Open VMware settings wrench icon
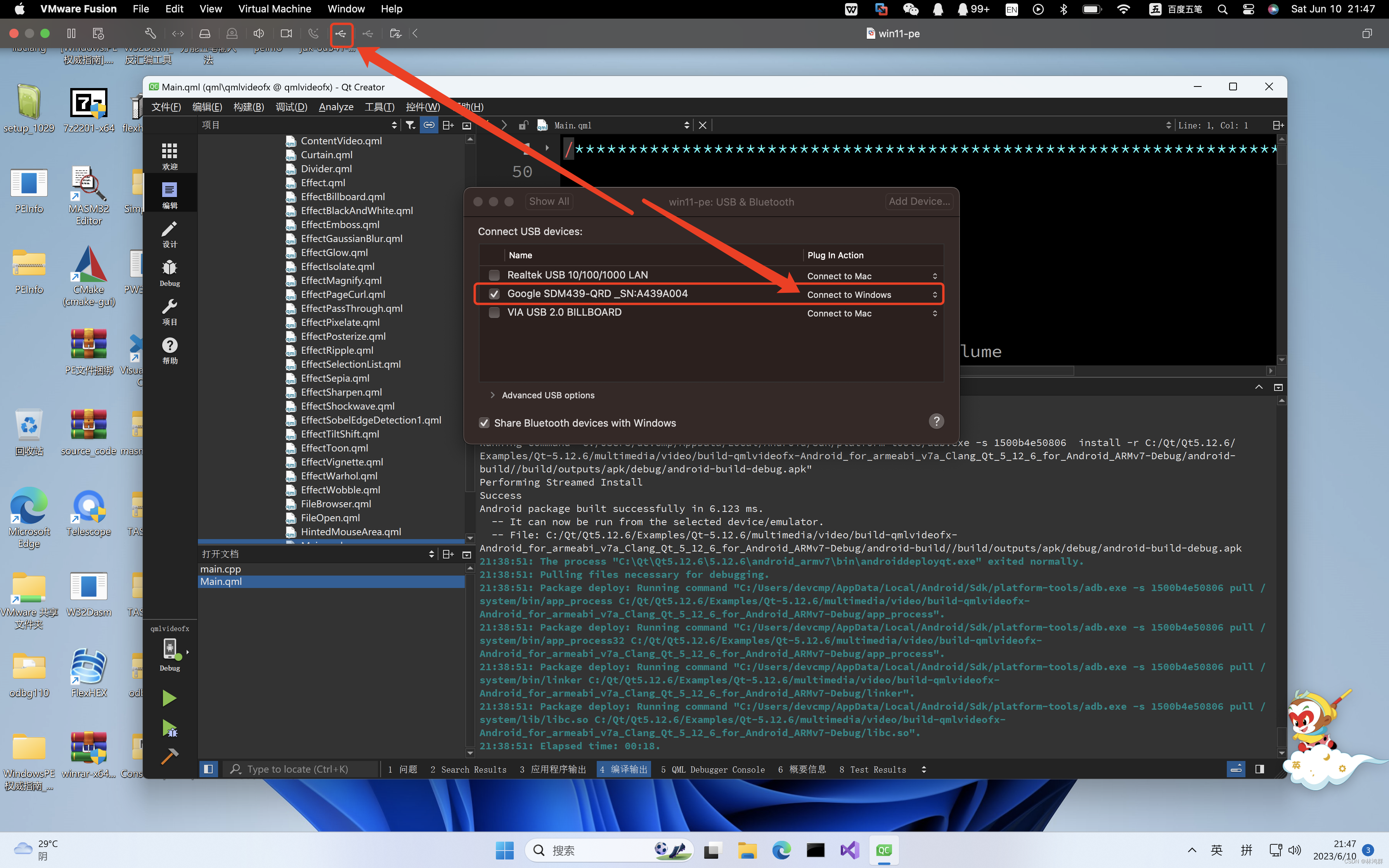Image resolution: width=1389 pixels, height=868 pixels. tap(151, 33)
